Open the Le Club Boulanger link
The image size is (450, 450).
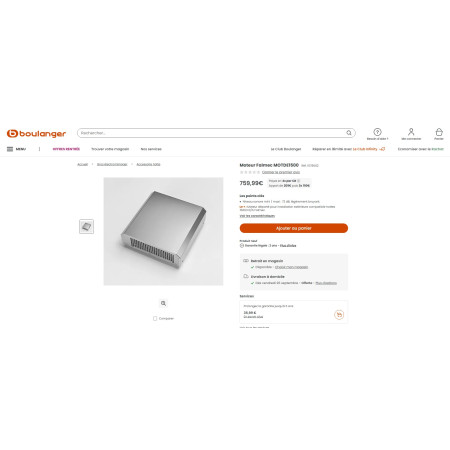(x=286, y=149)
